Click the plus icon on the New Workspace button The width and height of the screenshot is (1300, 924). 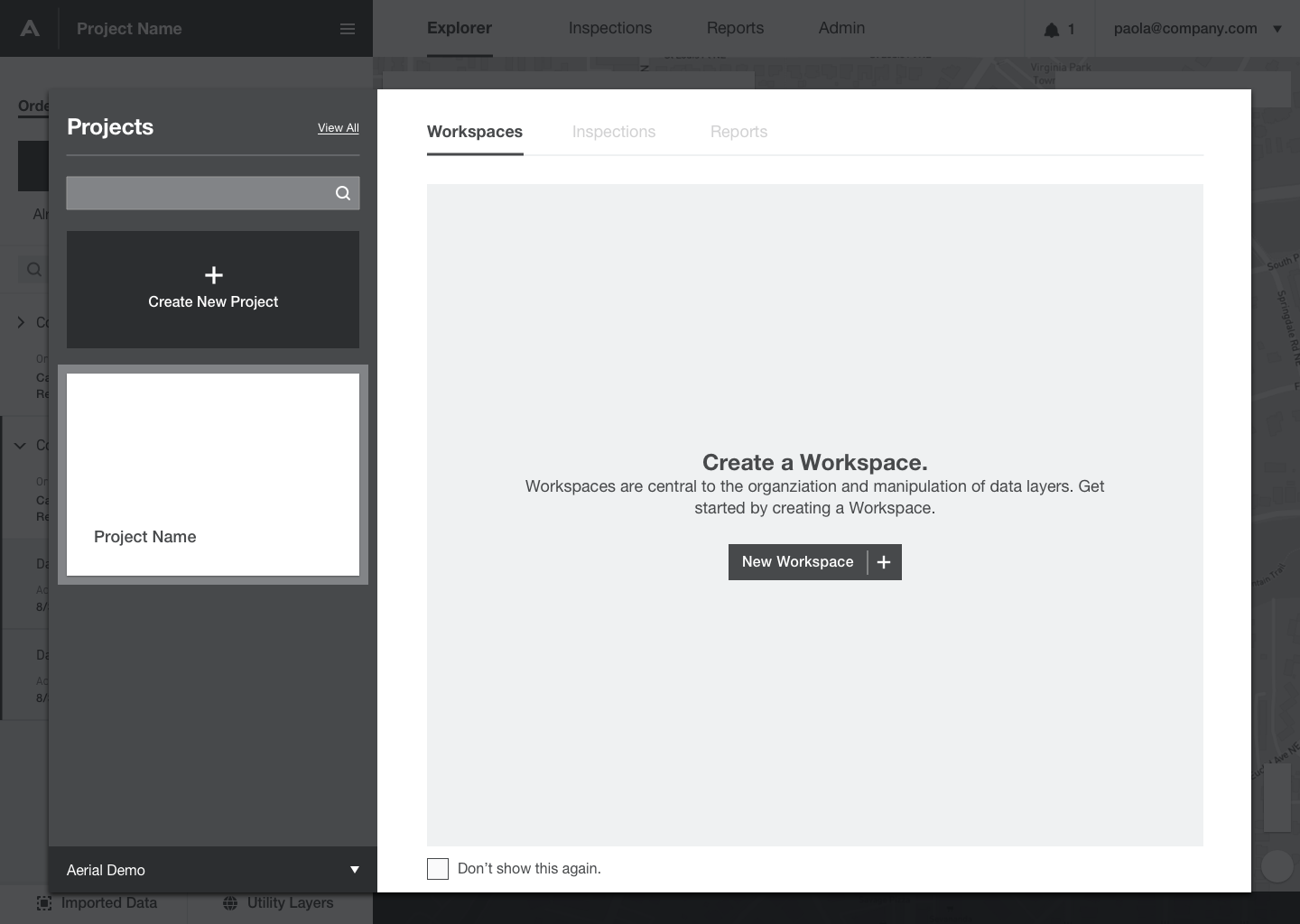883,561
